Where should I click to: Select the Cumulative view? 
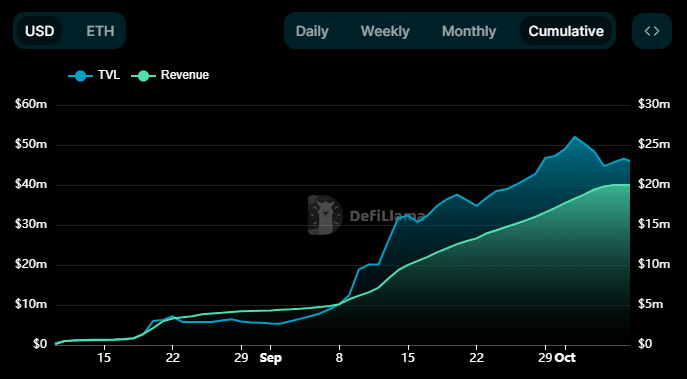pyautogui.click(x=566, y=31)
